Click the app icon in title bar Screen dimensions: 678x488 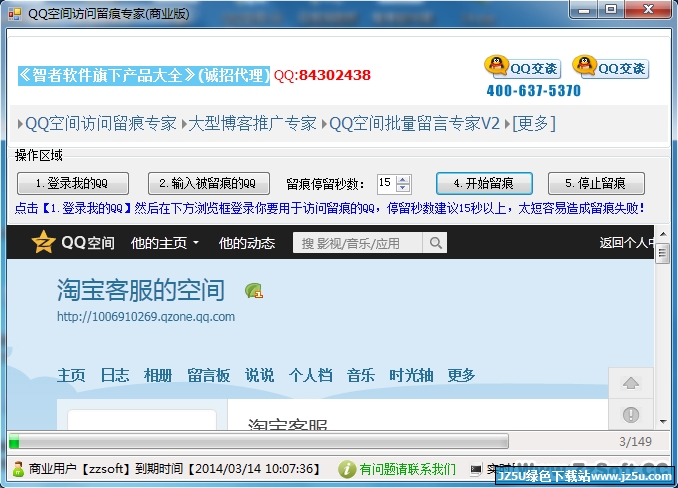click(x=14, y=14)
